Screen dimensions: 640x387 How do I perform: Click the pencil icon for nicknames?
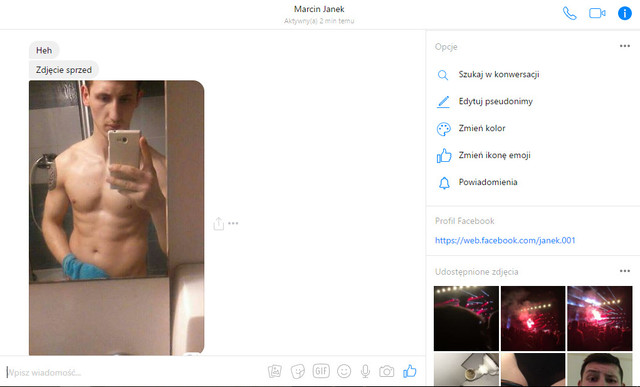(443, 102)
